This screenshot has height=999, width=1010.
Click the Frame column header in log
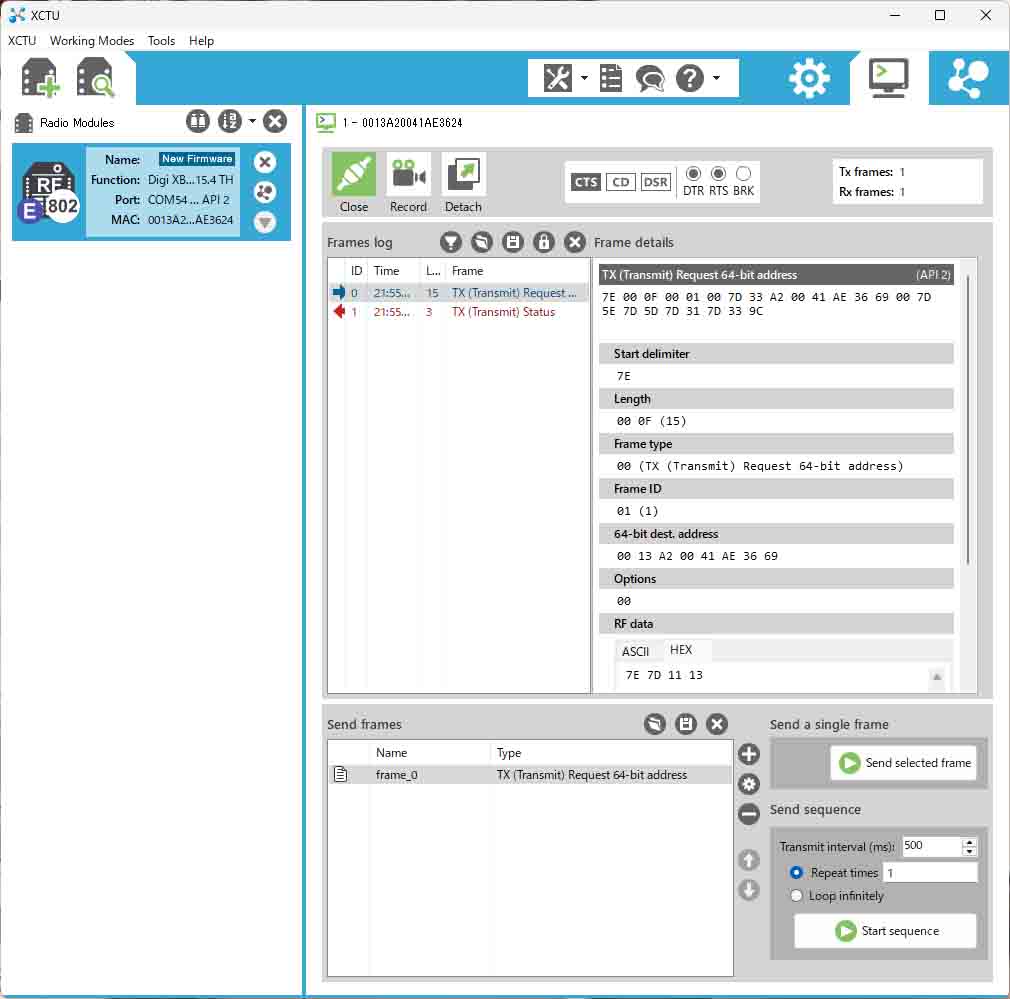click(517, 271)
